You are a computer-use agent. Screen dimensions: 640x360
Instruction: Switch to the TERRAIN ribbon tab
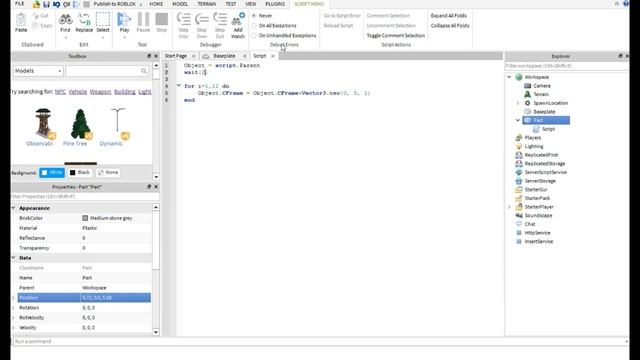click(207, 4)
